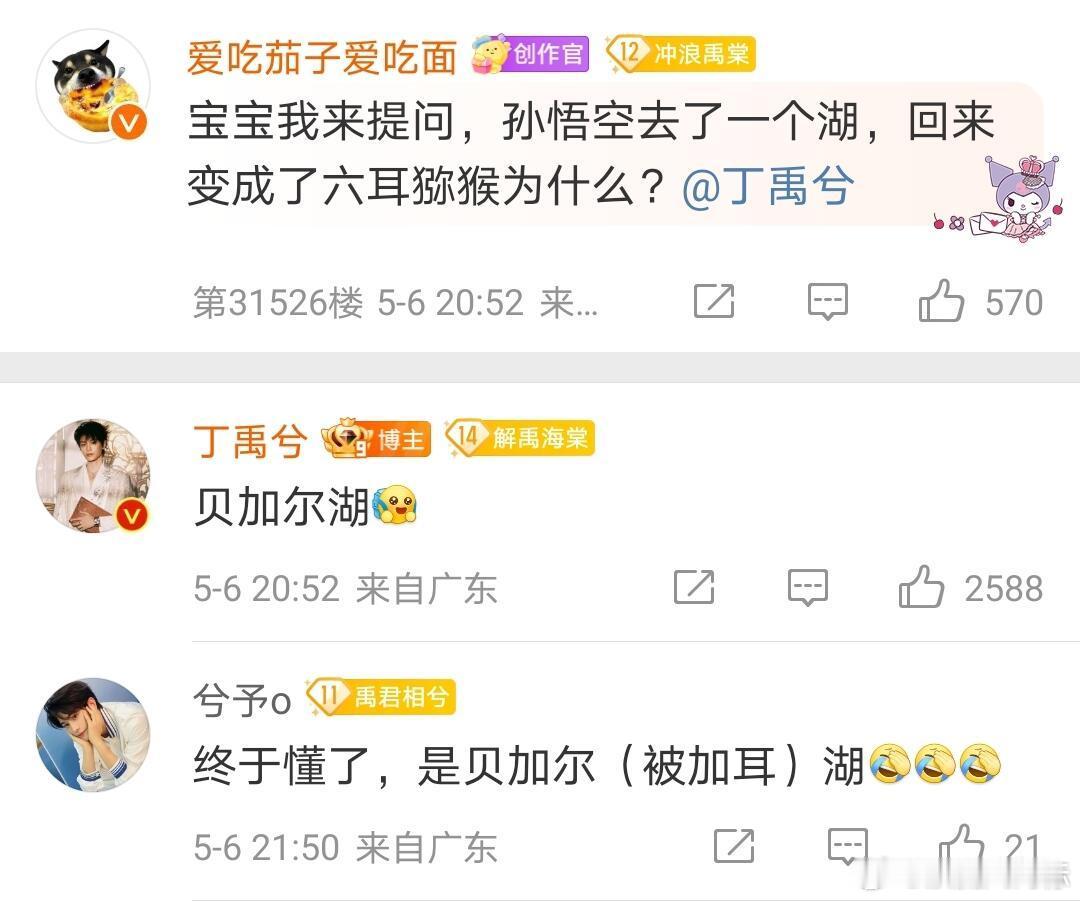Share 爱吃茄子爱吃面's comment via forward icon
The width and height of the screenshot is (1080, 901).
tap(714, 301)
